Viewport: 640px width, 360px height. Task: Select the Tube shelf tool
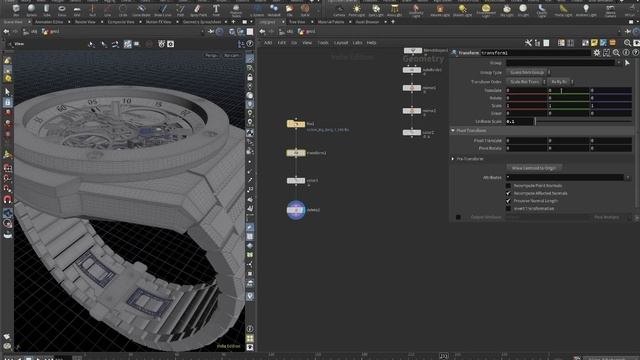click(x=47, y=10)
